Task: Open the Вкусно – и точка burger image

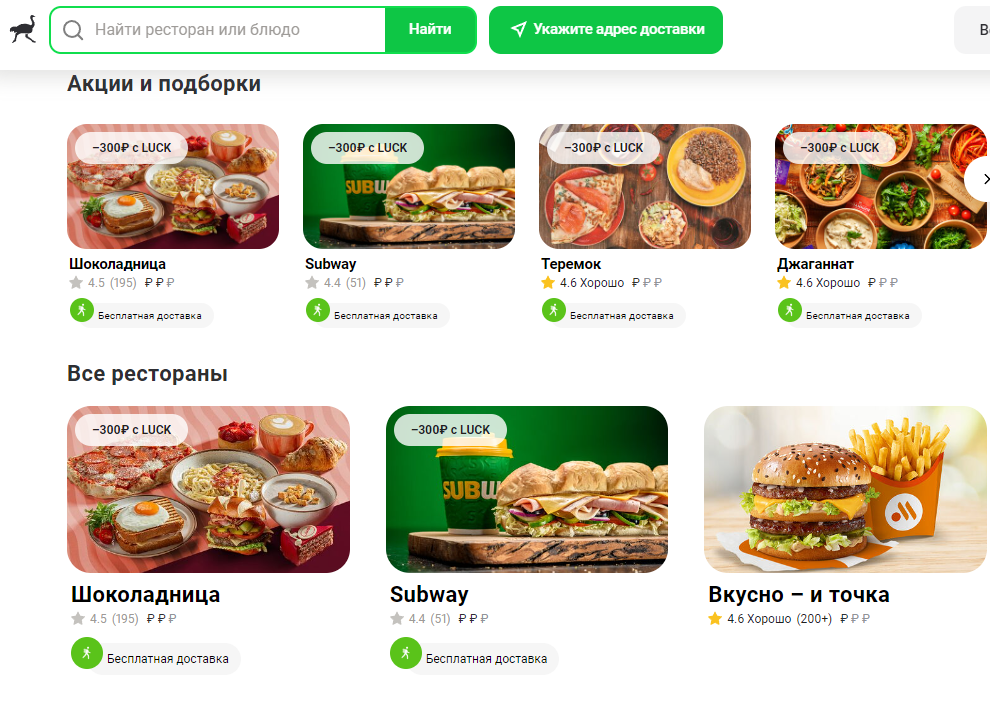Action: click(x=845, y=489)
